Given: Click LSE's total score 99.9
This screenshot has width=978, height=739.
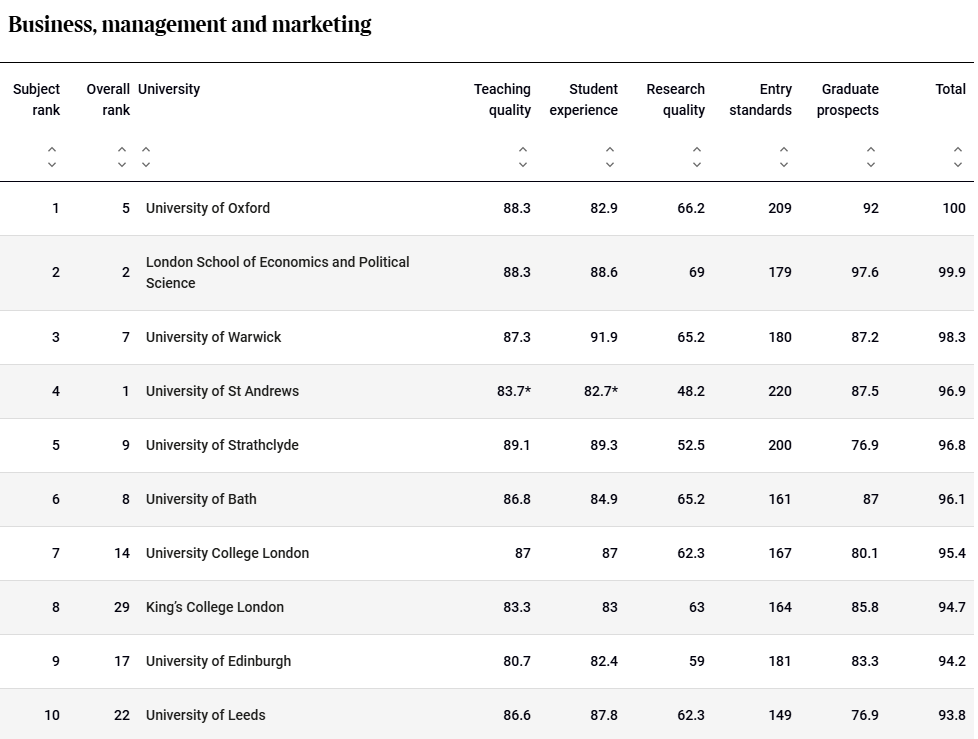Looking at the screenshot, I should click(x=952, y=273).
